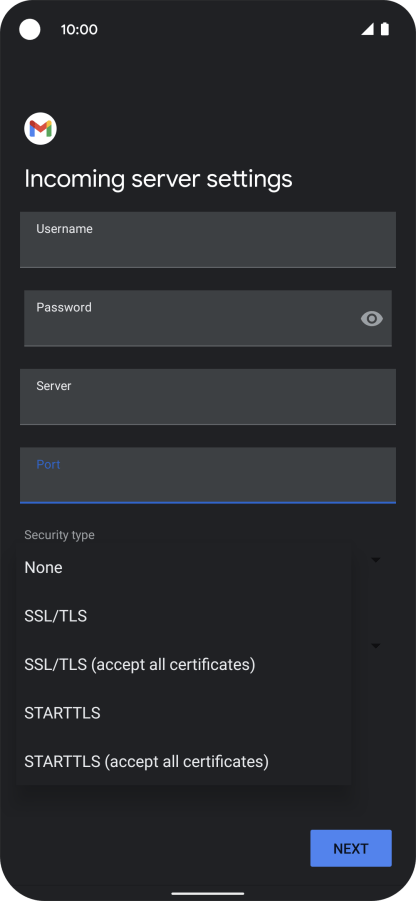Viewport: 416px width, 901px height.
Task: Choose the plain SSL/TLS option
Action: click(x=184, y=616)
